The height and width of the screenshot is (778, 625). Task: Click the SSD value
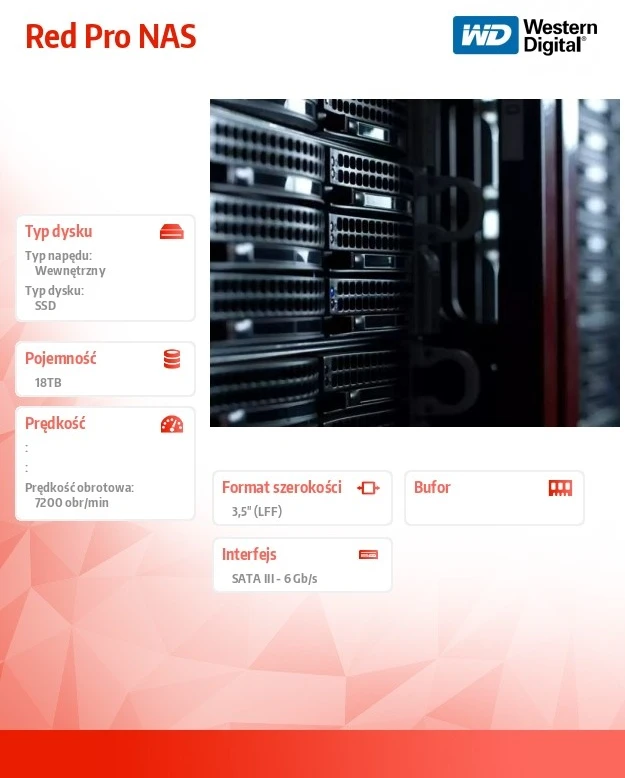(x=45, y=305)
